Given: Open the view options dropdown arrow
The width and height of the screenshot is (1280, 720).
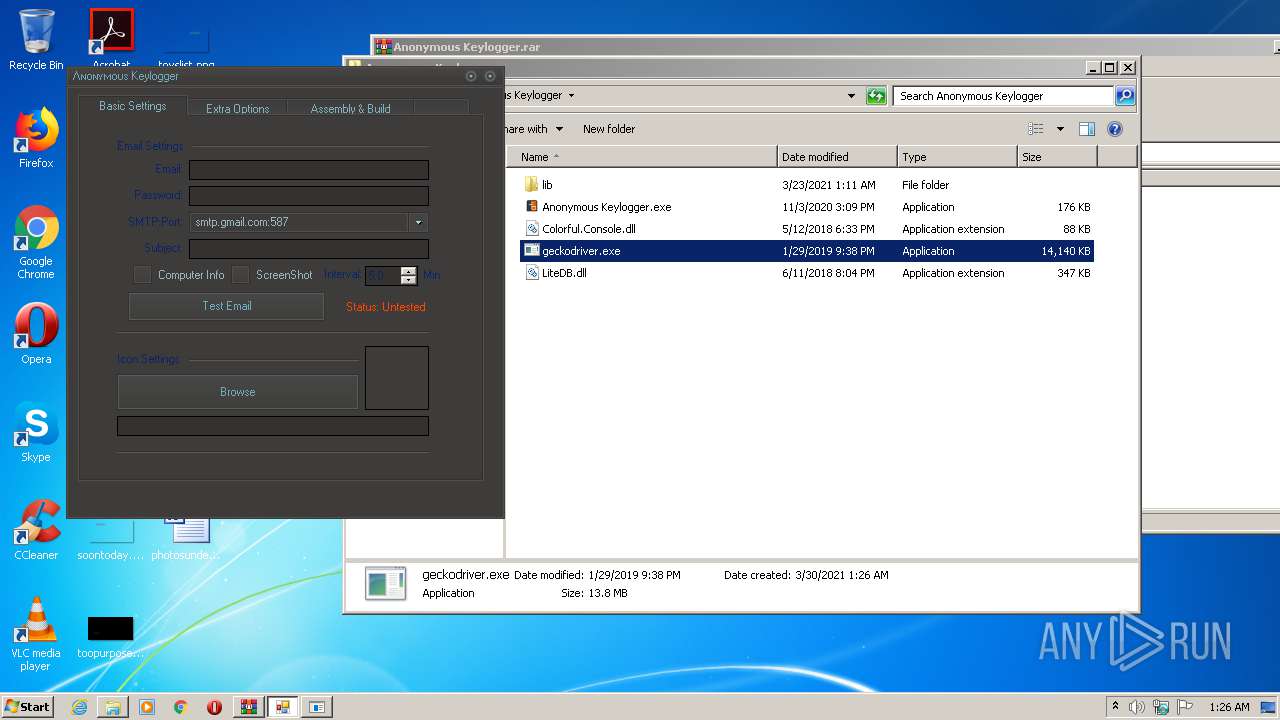Looking at the screenshot, I should pyautogui.click(x=1060, y=129).
